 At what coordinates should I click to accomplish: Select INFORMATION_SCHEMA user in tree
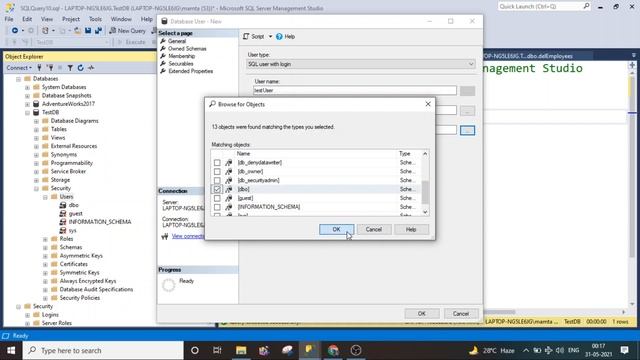click(x=100, y=222)
